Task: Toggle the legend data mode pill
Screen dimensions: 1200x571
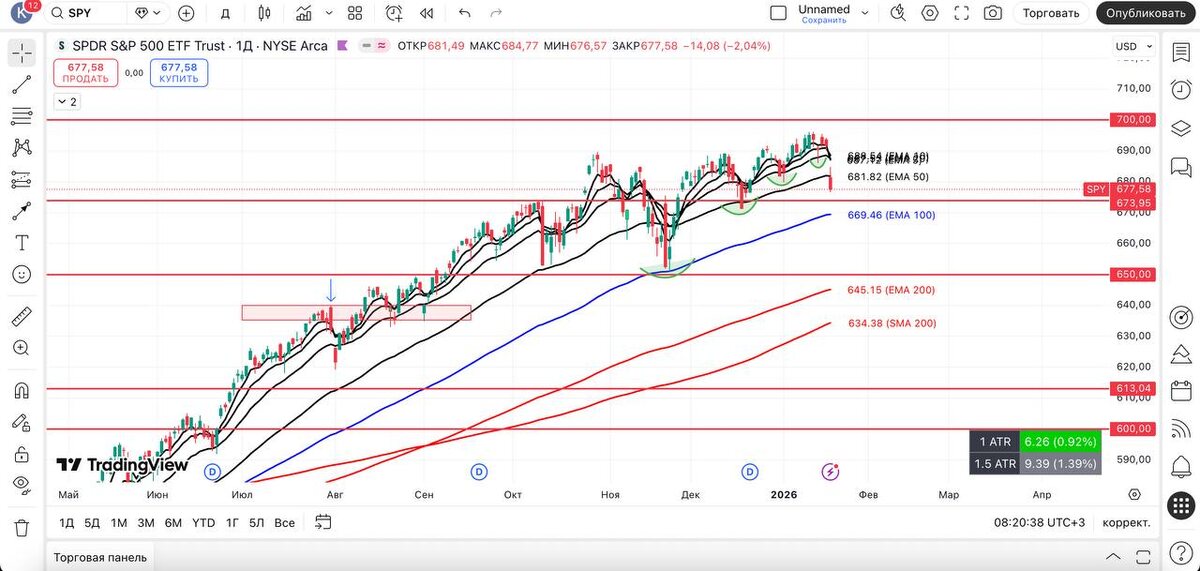Action: [373, 45]
